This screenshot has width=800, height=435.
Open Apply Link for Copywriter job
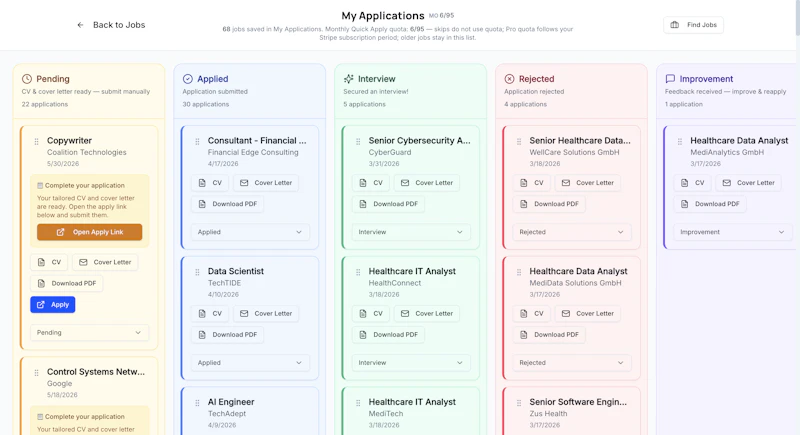click(89, 232)
